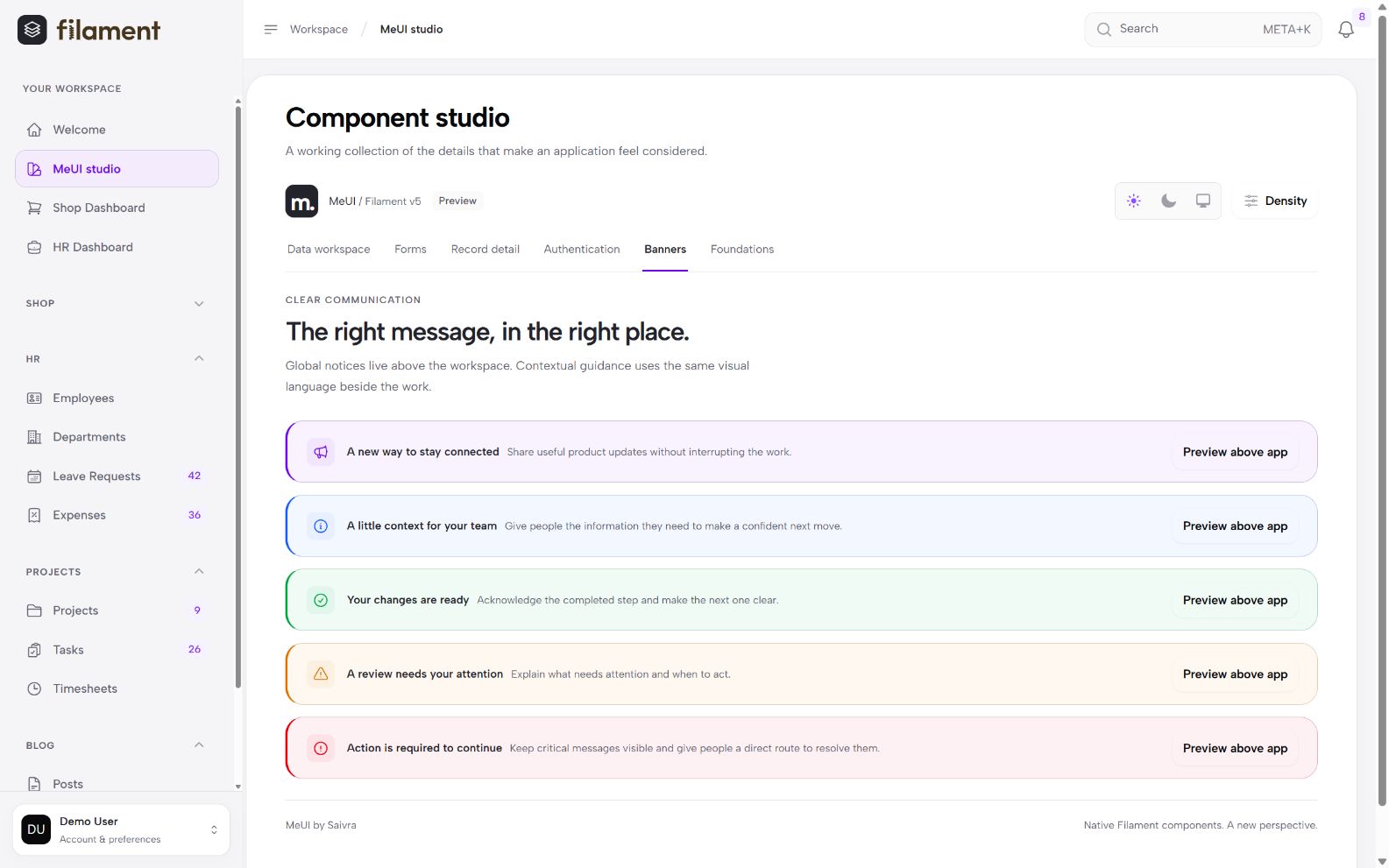The height and width of the screenshot is (868, 1389).
Task: Preview above app for 'review needs attention' banner
Action: click(1235, 674)
